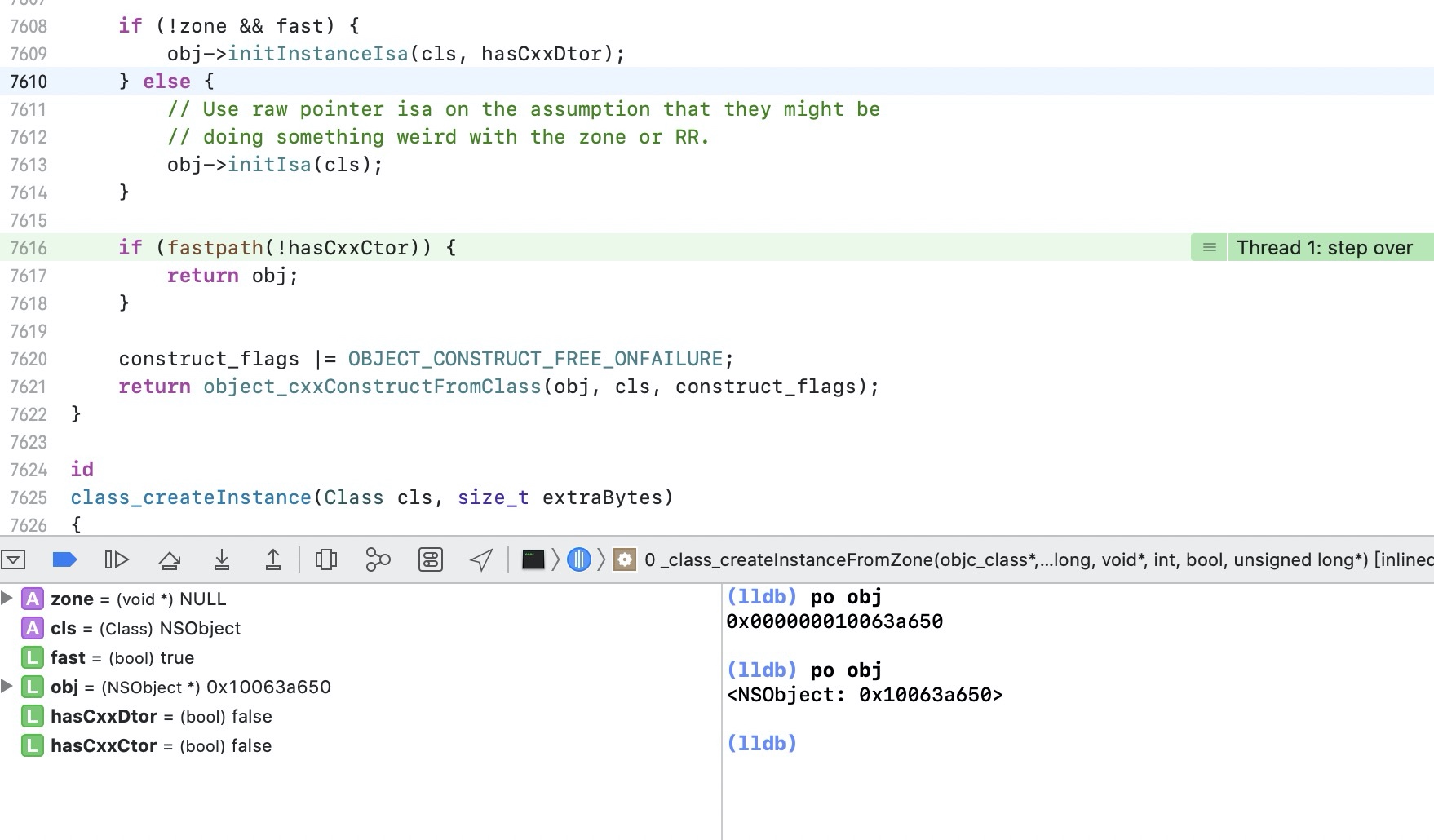Click the continue program execution button
This screenshot has width=1434, height=840.
117,559
